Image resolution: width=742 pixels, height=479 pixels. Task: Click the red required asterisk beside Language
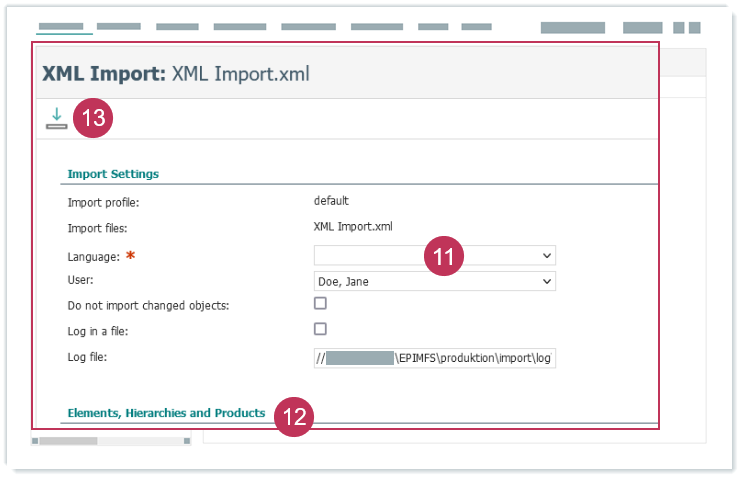coord(129,257)
